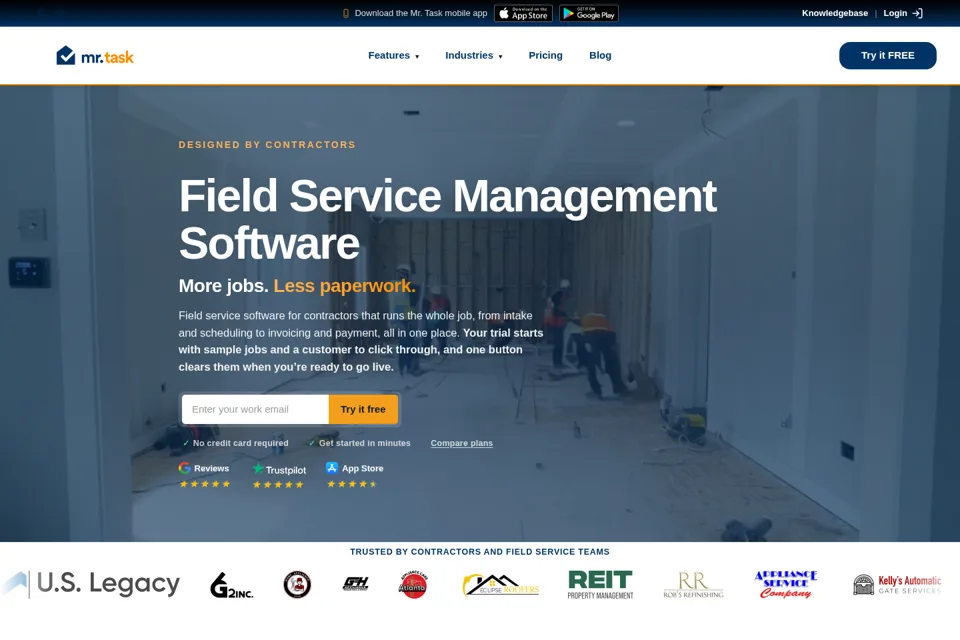Click the Trustpilot star rating
The height and width of the screenshot is (640, 960).
point(278,485)
